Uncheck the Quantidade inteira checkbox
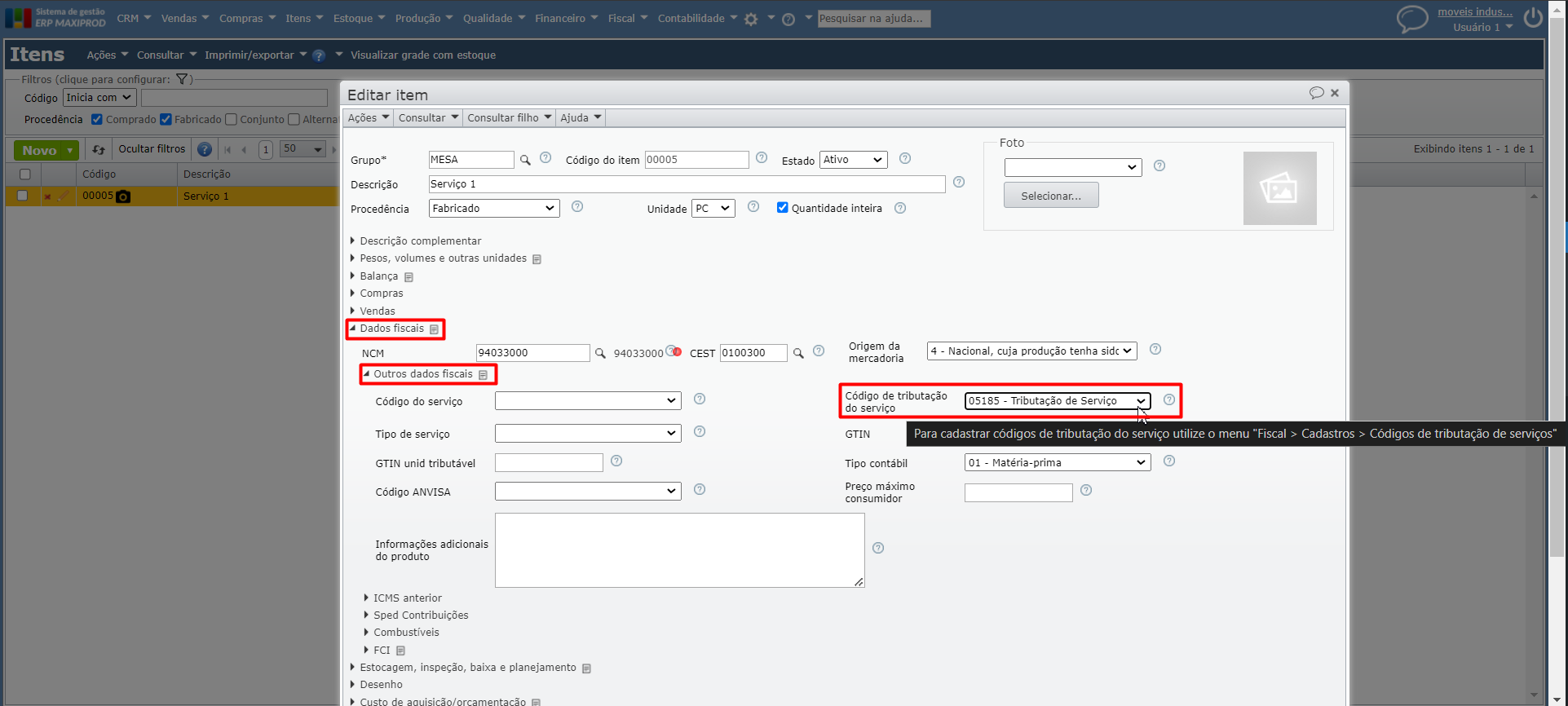The image size is (1568, 706). 783,208
